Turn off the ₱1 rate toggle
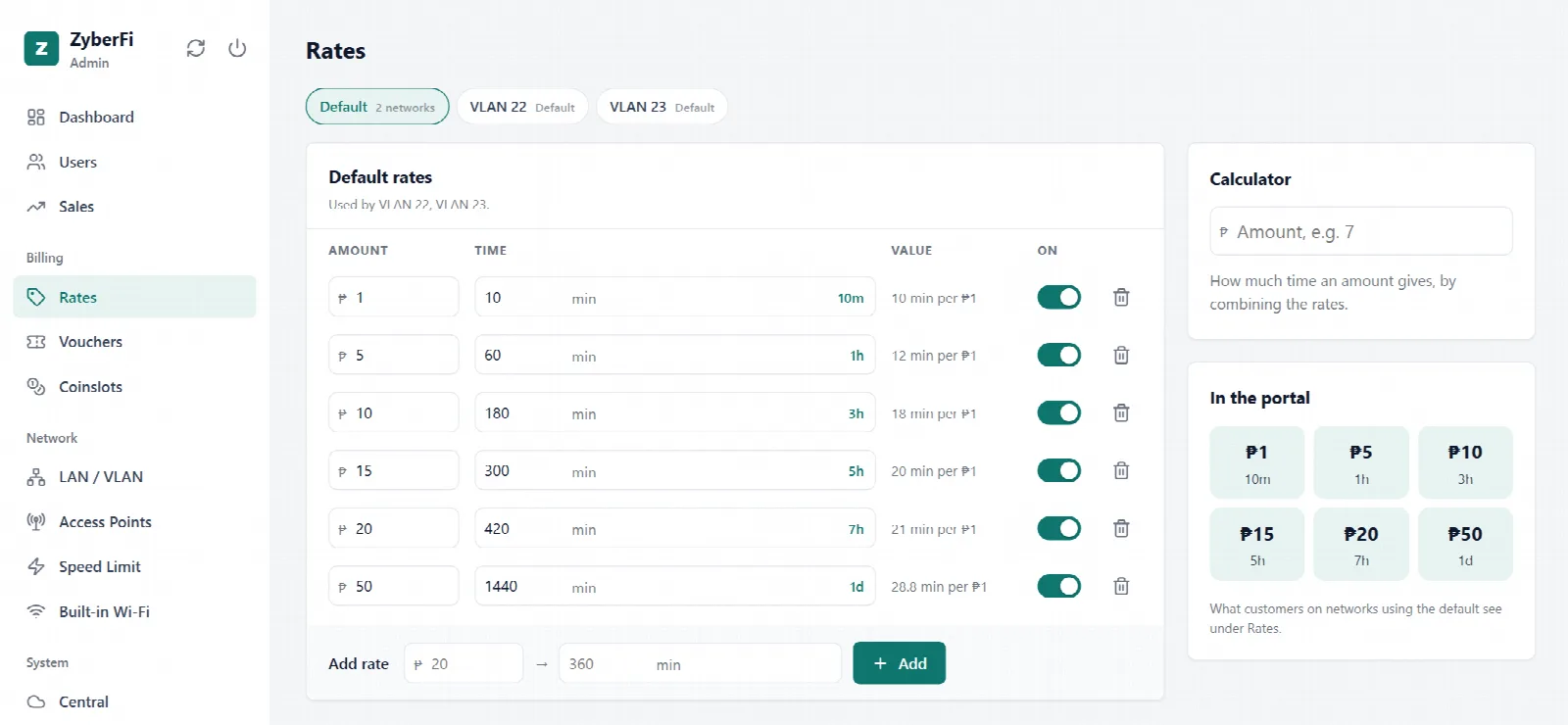The width and height of the screenshot is (1568, 725). pos(1058,297)
